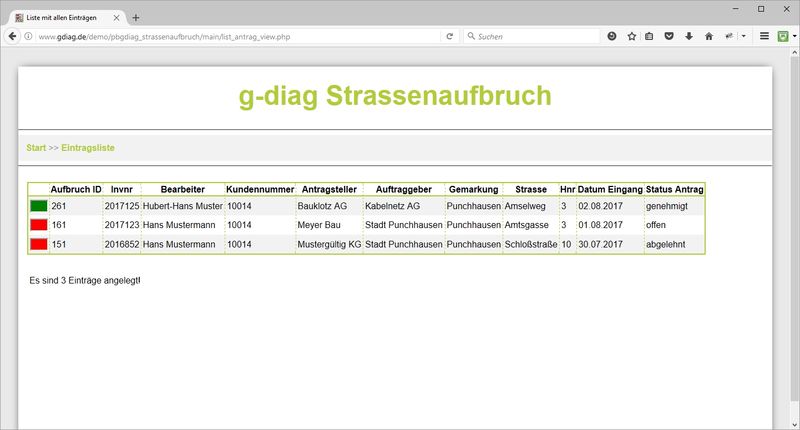This screenshot has height=430, width=800.
Task: Click the green status swatch for entry 261
Action: [x=38, y=206]
